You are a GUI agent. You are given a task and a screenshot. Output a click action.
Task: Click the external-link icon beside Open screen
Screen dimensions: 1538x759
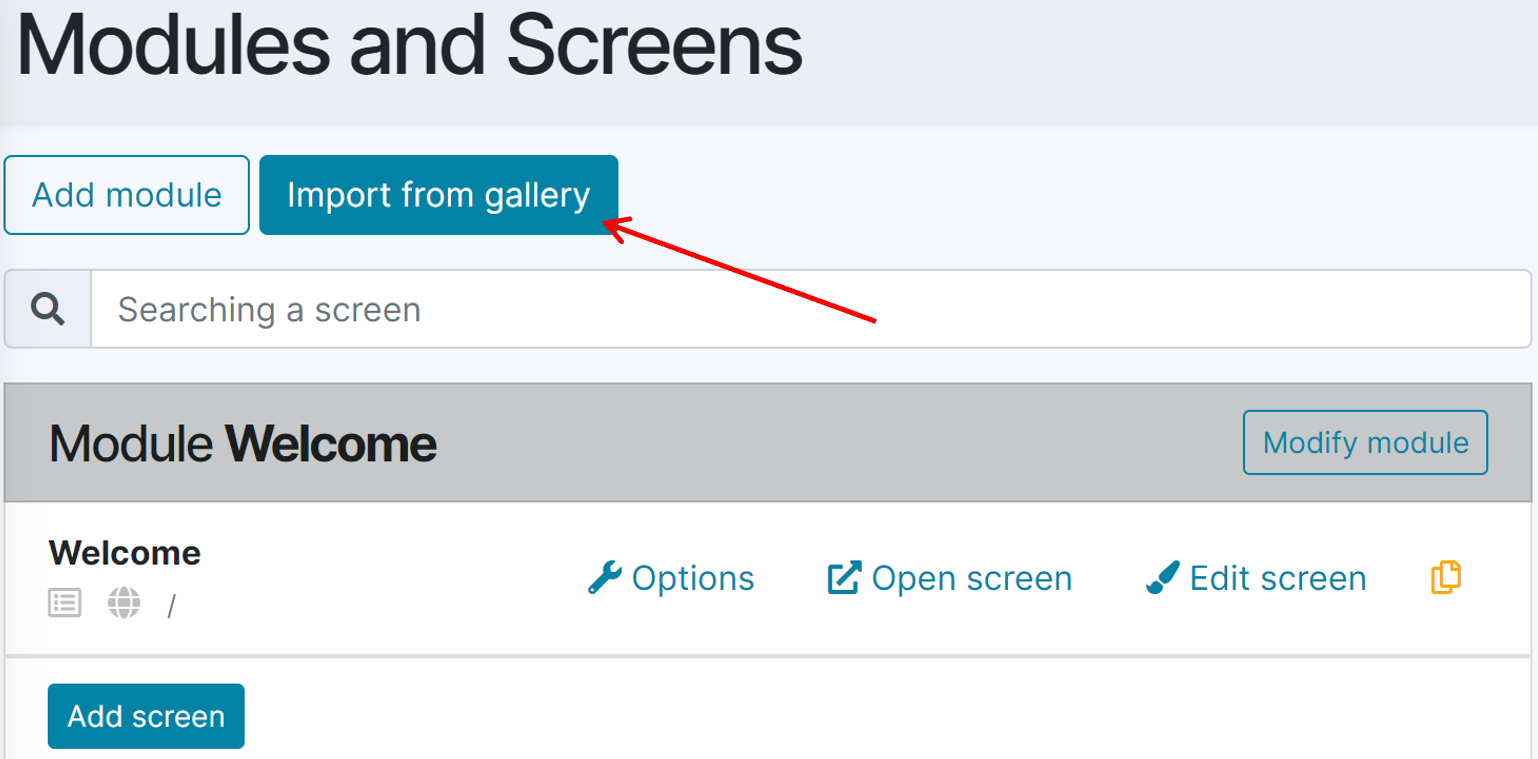[x=844, y=578]
